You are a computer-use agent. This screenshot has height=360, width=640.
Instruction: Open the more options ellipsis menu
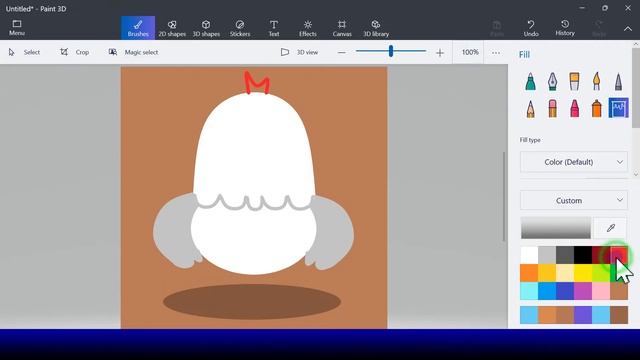(x=496, y=52)
